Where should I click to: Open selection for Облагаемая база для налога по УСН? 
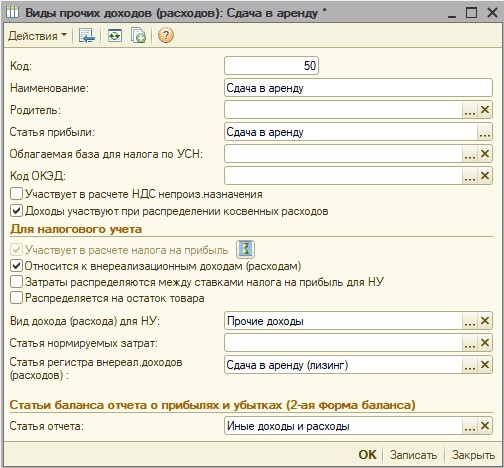click(470, 154)
